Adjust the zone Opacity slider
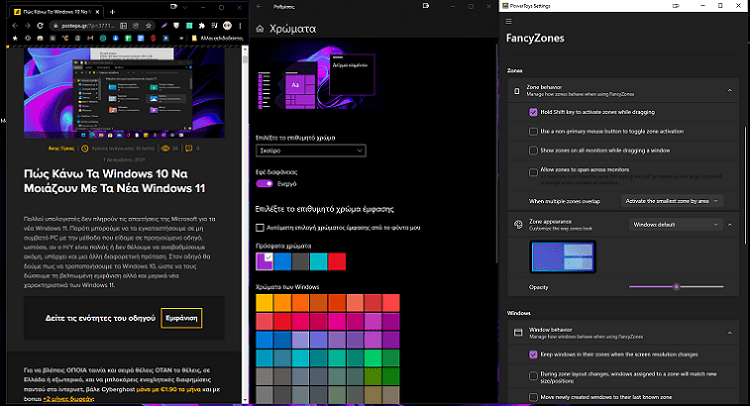750x406 pixels. coord(676,287)
